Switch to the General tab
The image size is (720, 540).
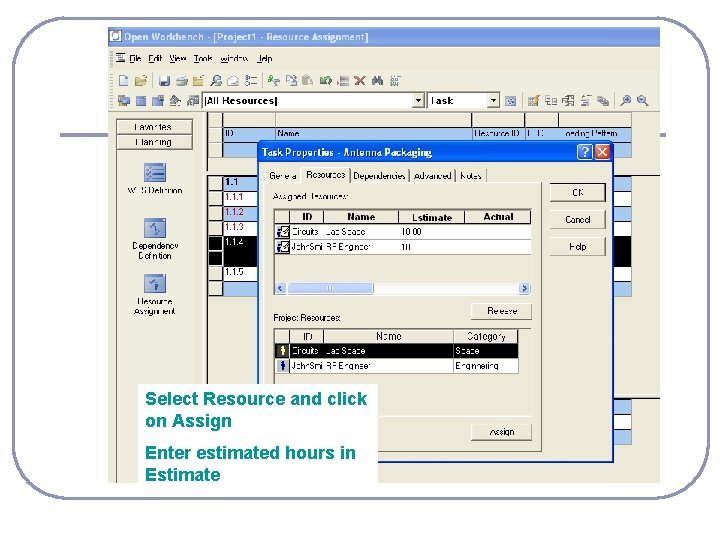pos(283,176)
